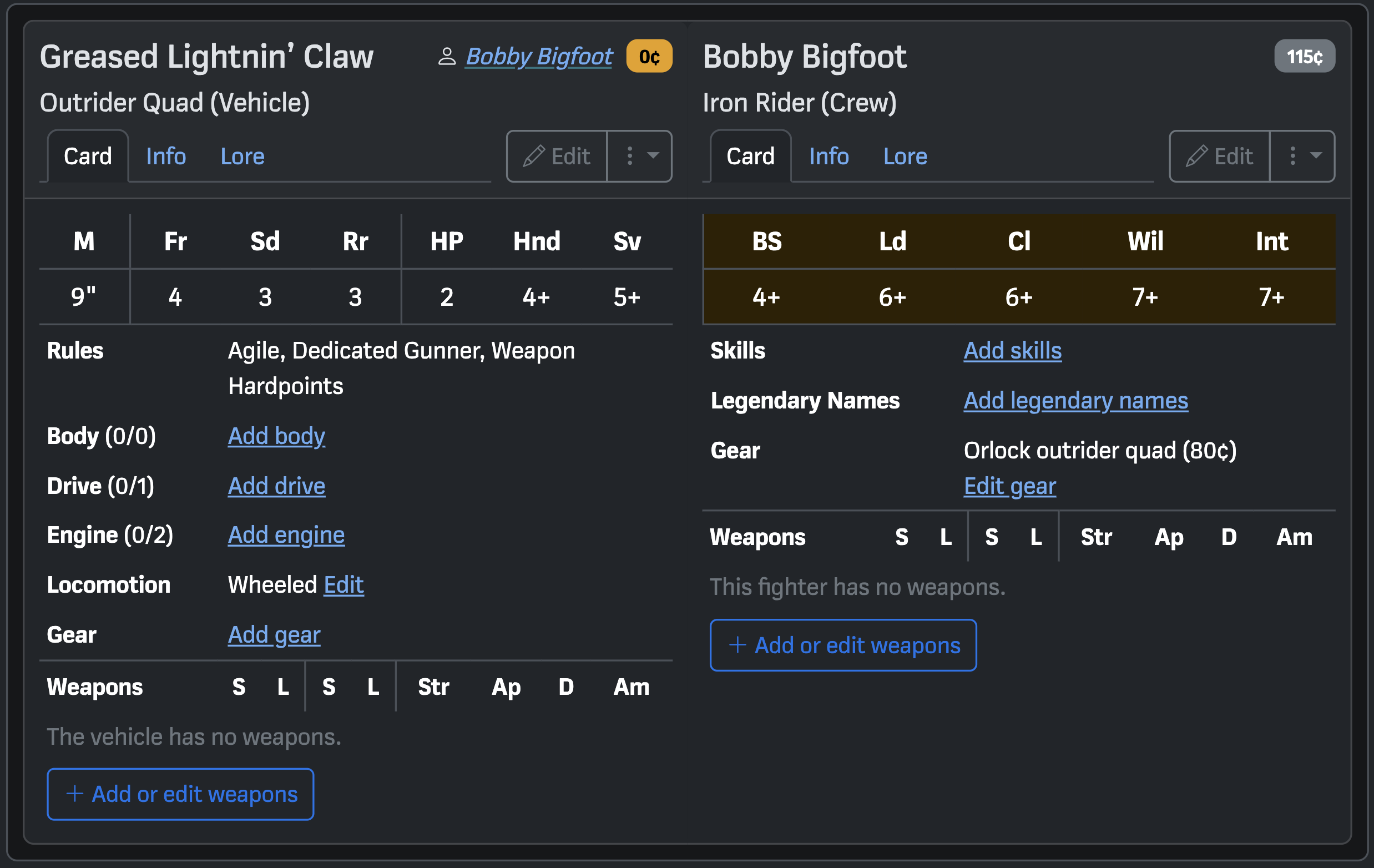Expand more options menu on Bobby Bigfoot card
1374x868 pixels.
(x=1302, y=156)
